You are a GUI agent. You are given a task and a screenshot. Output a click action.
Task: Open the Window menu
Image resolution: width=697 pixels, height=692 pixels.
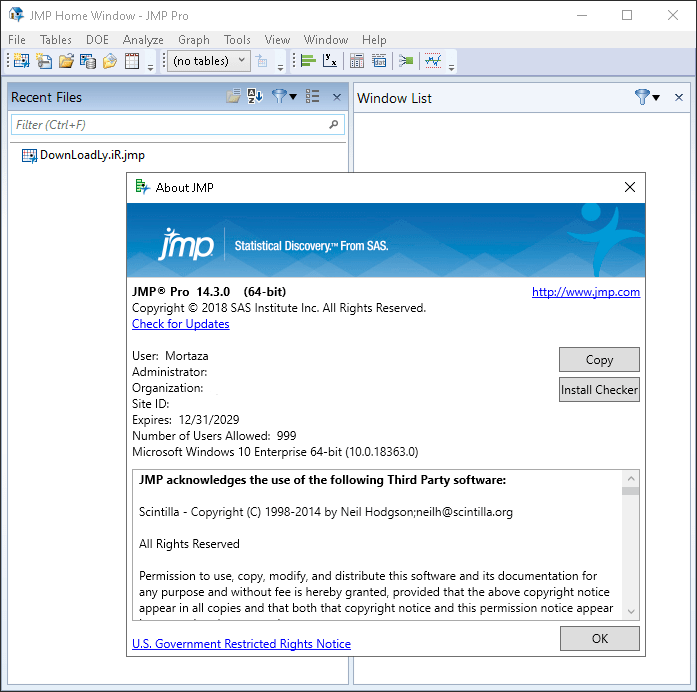(x=326, y=40)
